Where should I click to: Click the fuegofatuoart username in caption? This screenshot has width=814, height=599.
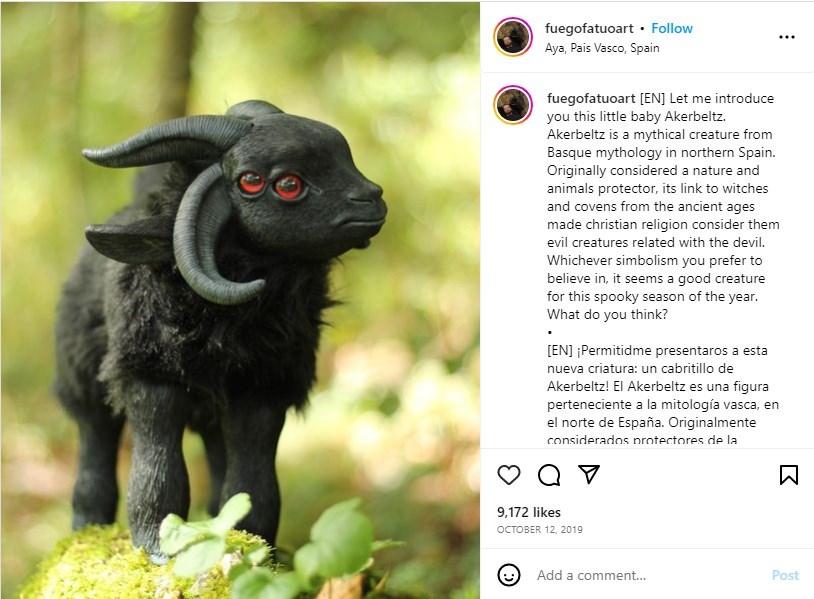pyautogui.click(x=591, y=99)
